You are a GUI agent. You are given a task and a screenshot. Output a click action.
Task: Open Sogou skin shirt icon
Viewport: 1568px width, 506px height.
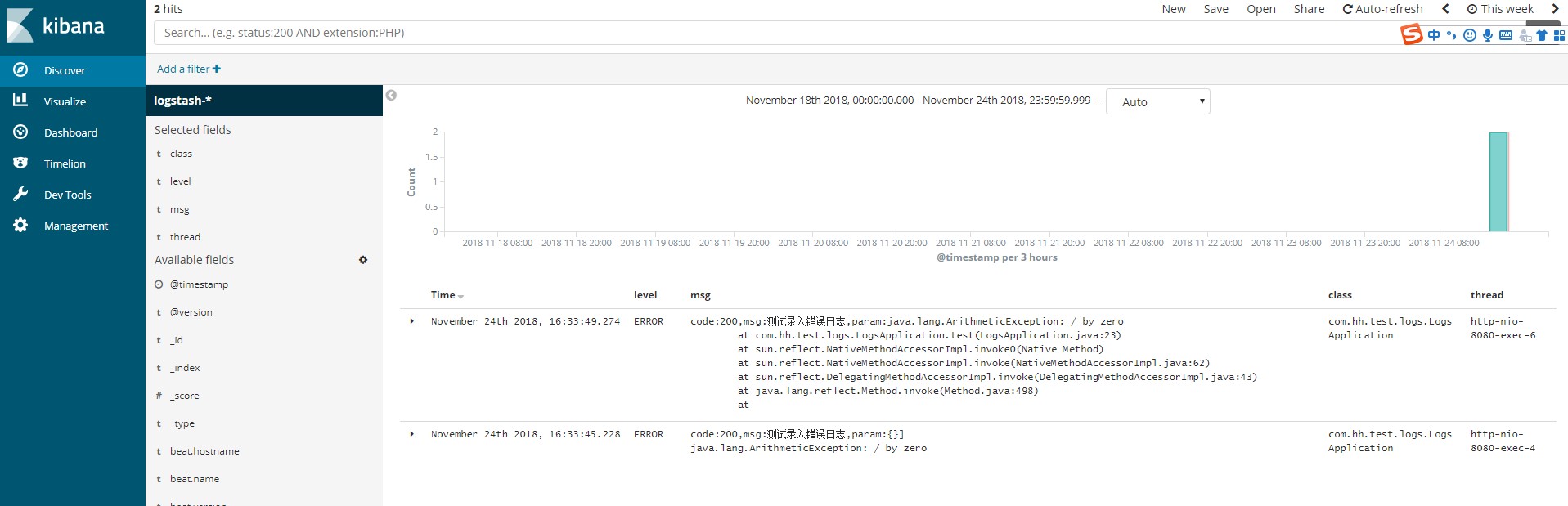1541,35
